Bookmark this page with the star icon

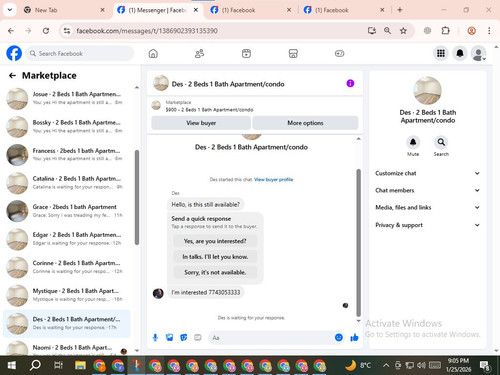pyautogui.click(x=403, y=31)
